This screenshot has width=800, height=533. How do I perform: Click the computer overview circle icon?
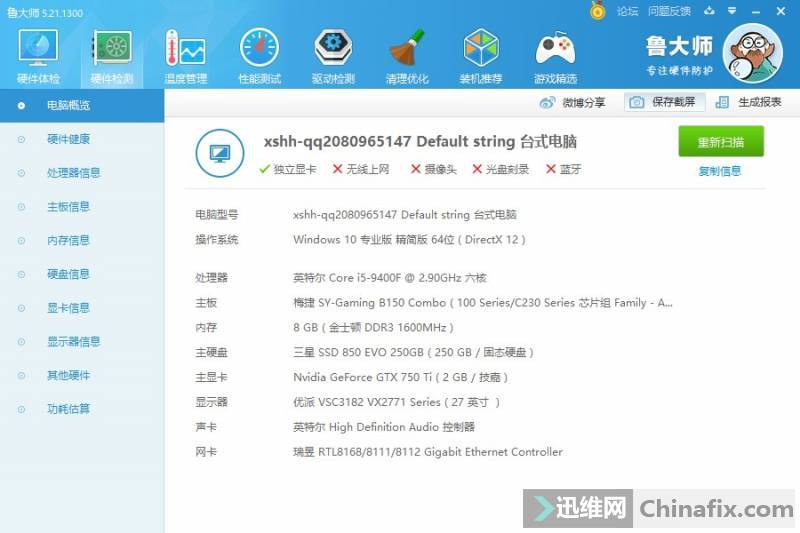220,153
